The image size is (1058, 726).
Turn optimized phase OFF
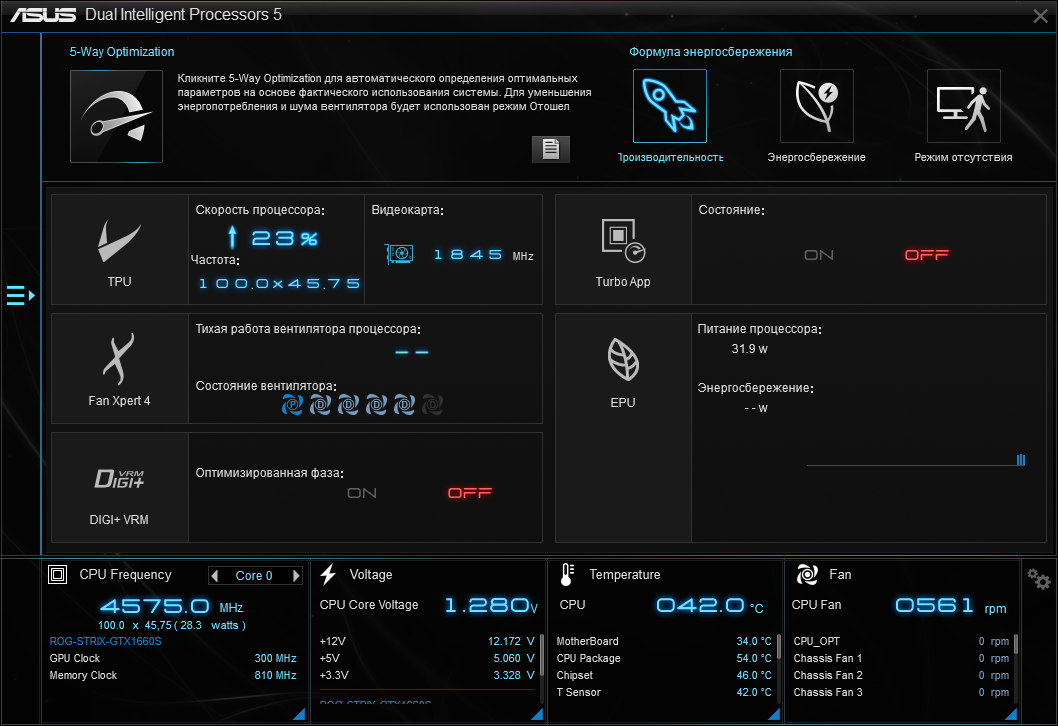click(470, 493)
